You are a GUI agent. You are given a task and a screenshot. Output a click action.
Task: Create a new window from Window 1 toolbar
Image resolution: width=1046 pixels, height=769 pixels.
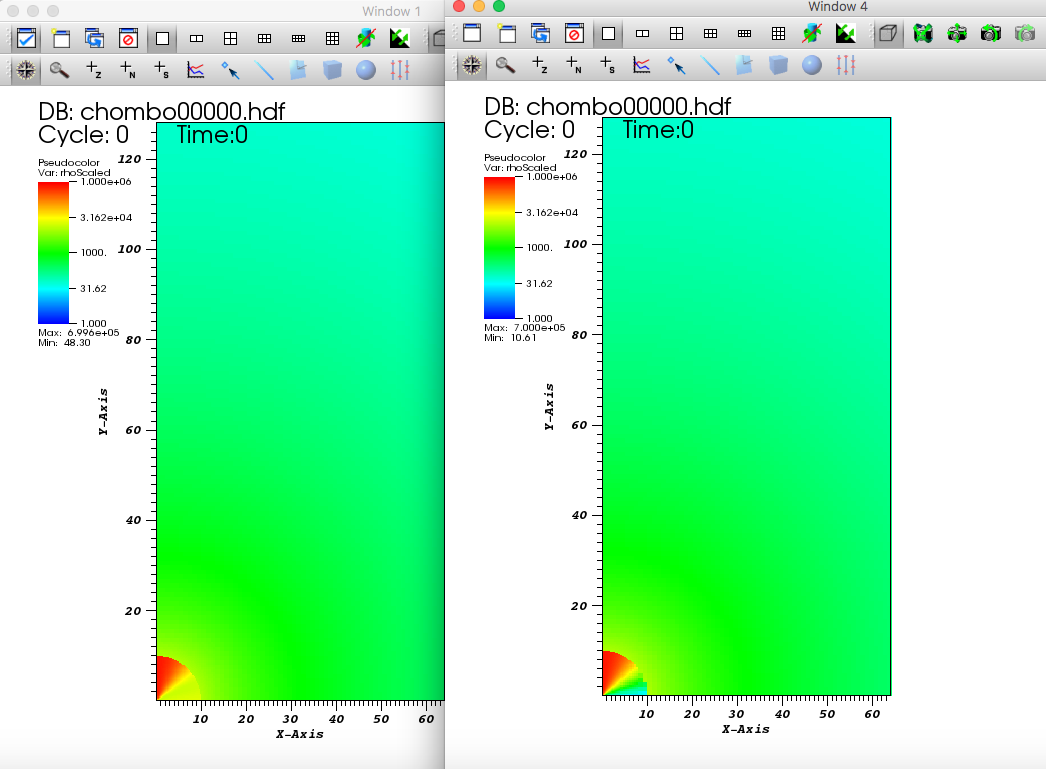61,38
